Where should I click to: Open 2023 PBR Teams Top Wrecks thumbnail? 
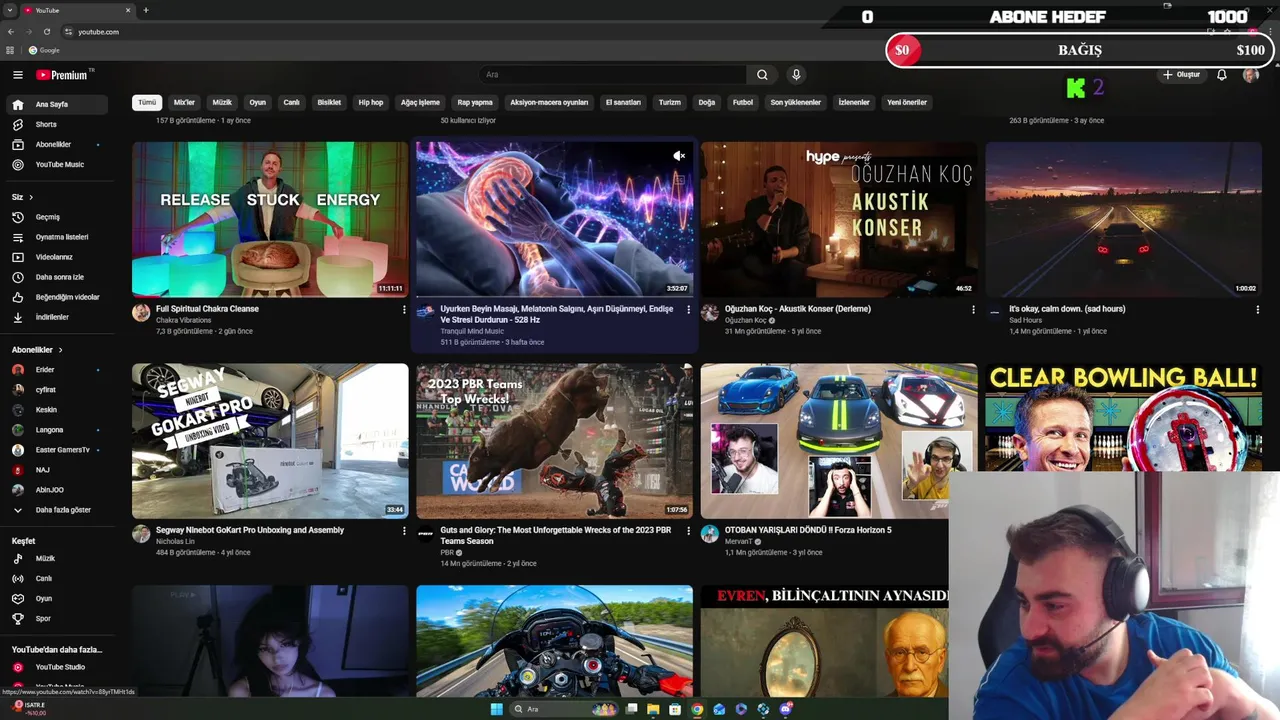[x=554, y=441]
